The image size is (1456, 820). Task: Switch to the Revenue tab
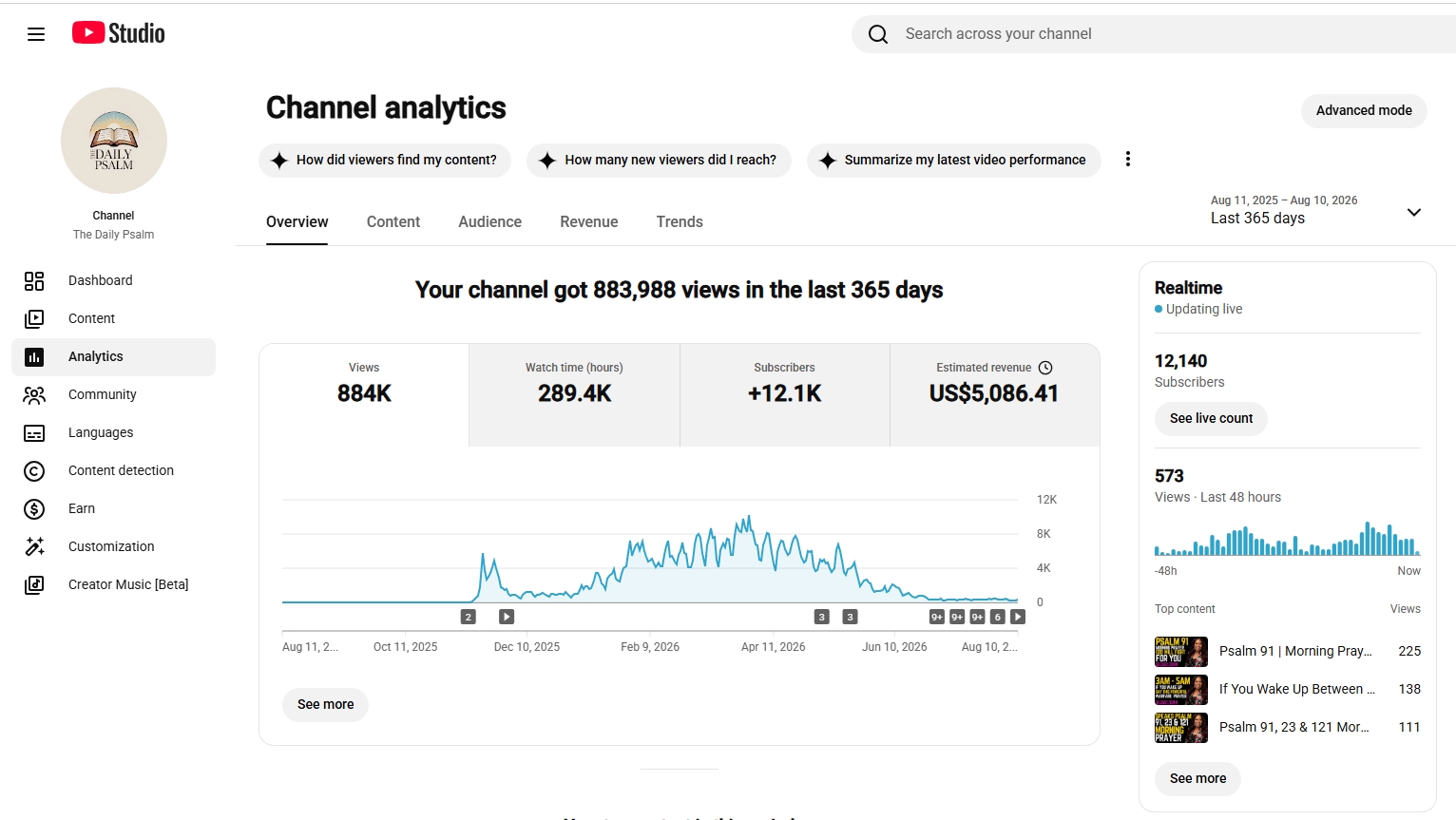[589, 222]
